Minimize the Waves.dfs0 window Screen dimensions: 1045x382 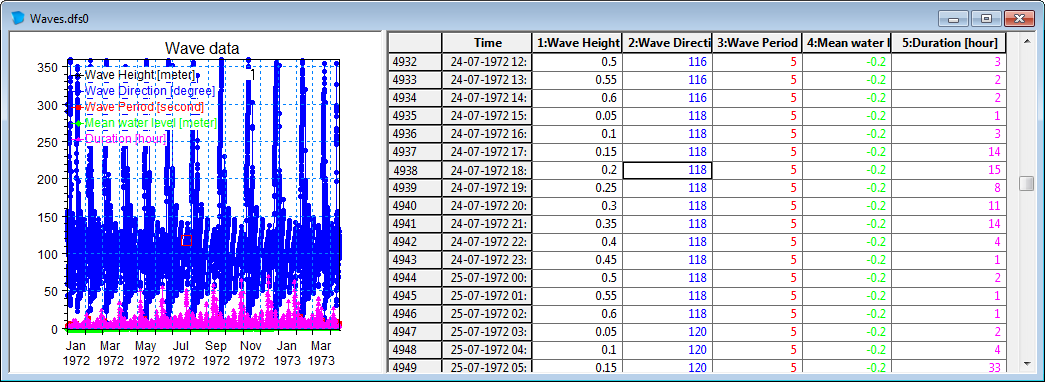[952, 19]
